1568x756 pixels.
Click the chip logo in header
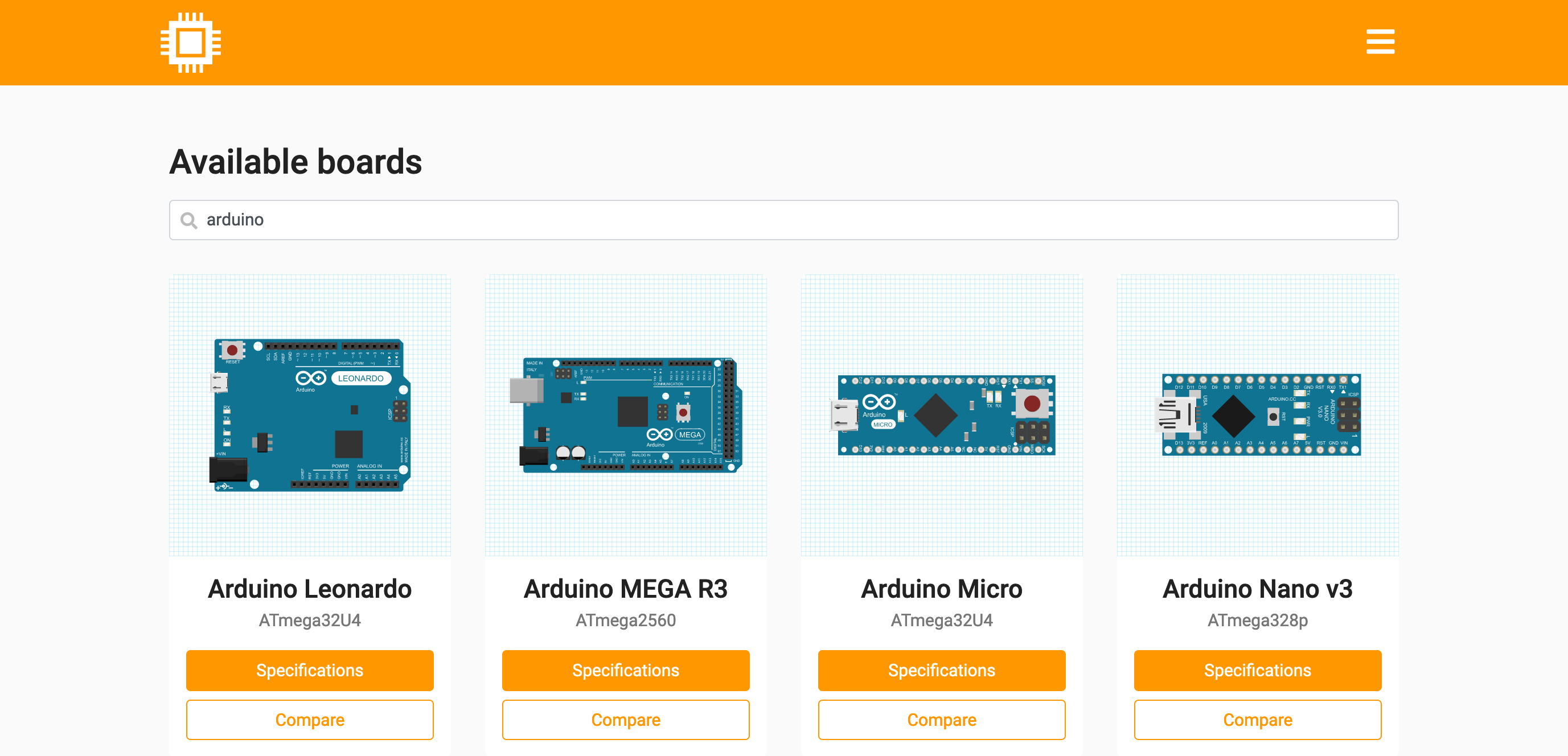point(191,43)
